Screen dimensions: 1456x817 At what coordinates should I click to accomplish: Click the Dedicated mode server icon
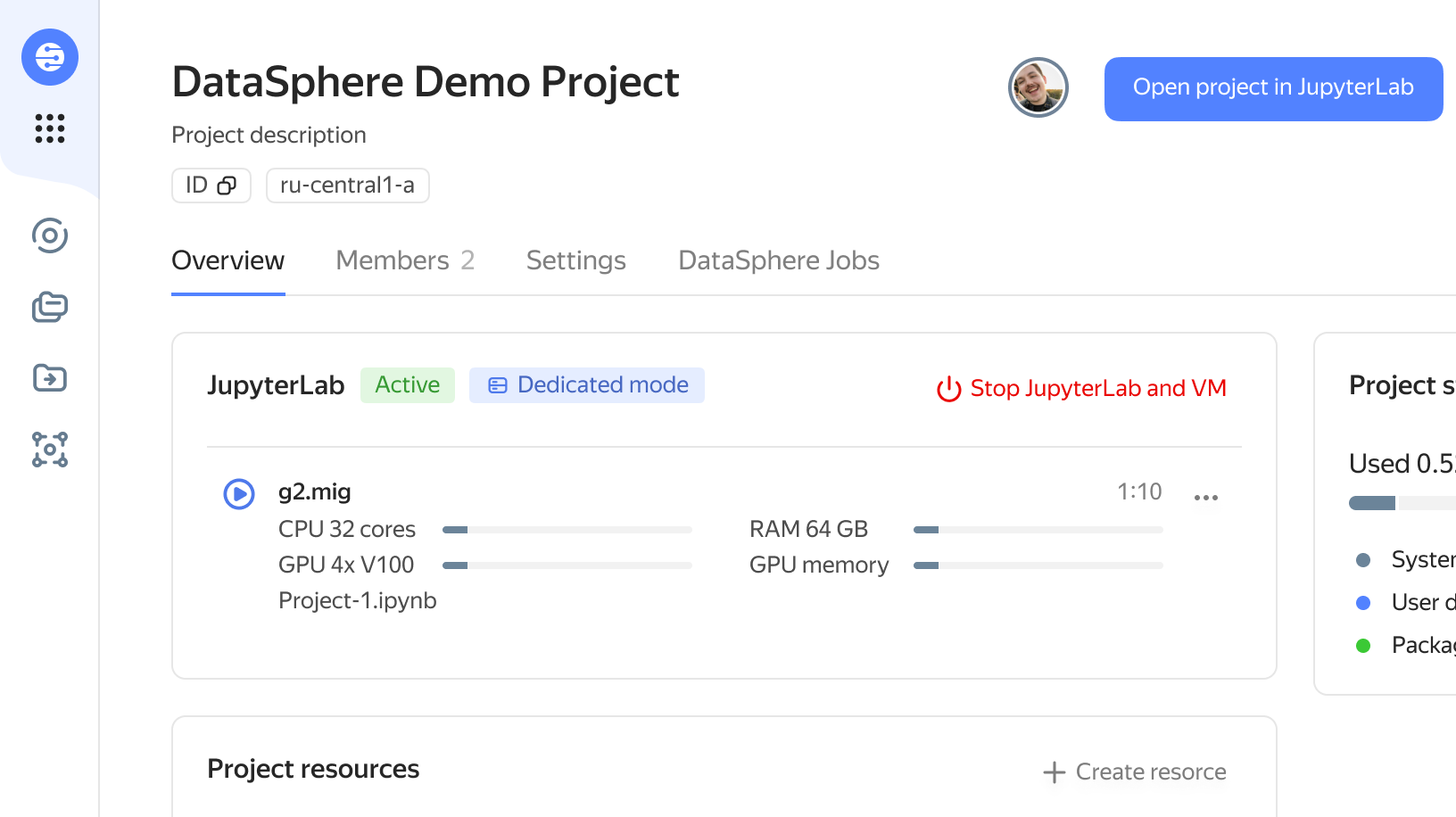tap(498, 385)
